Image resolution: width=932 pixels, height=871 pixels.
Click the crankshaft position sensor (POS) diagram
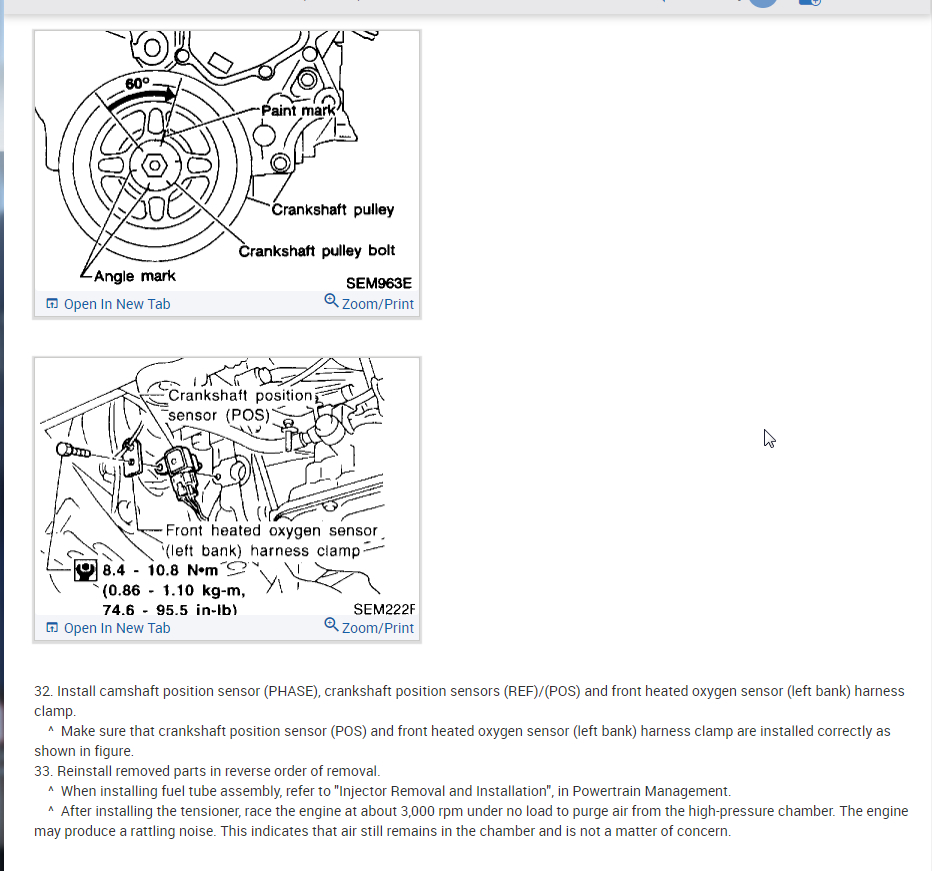(x=226, y=487)
